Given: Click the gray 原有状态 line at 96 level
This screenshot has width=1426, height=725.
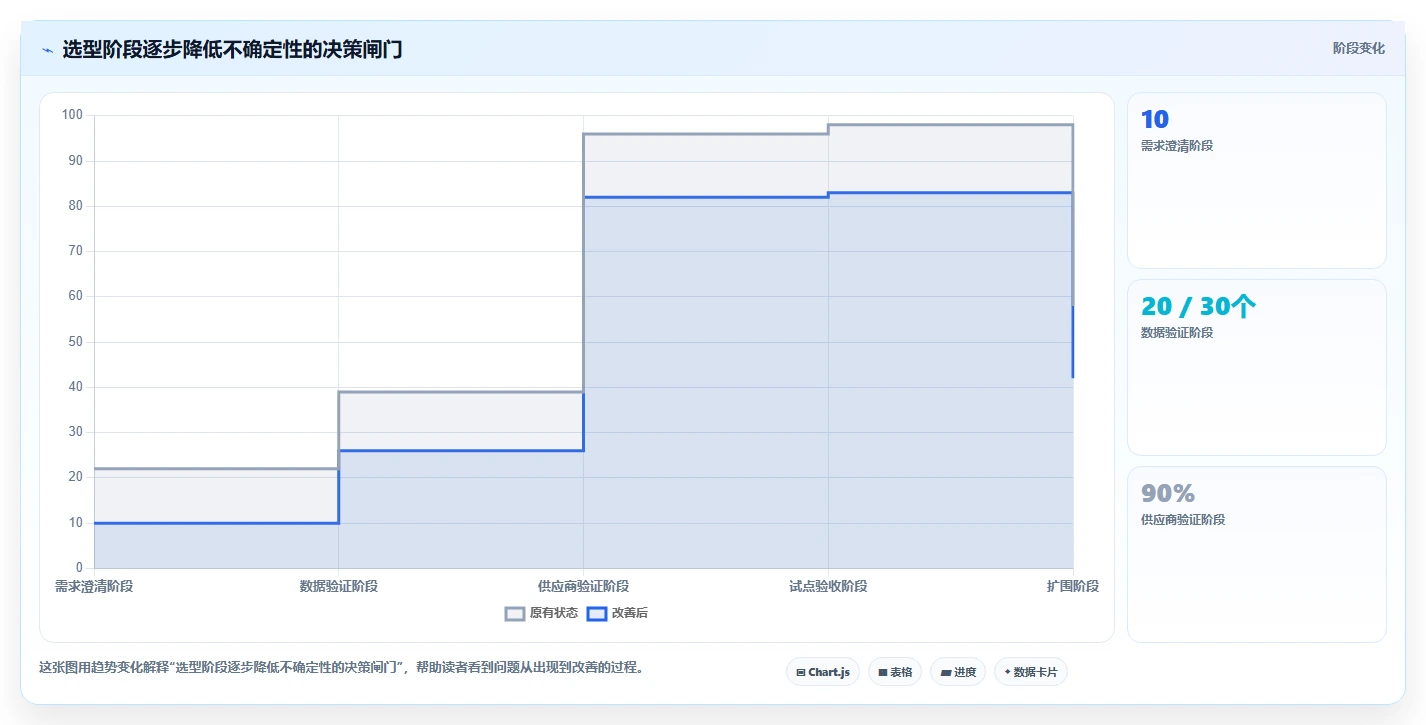Looking at the screenshot, I should [x=706, y=134].
